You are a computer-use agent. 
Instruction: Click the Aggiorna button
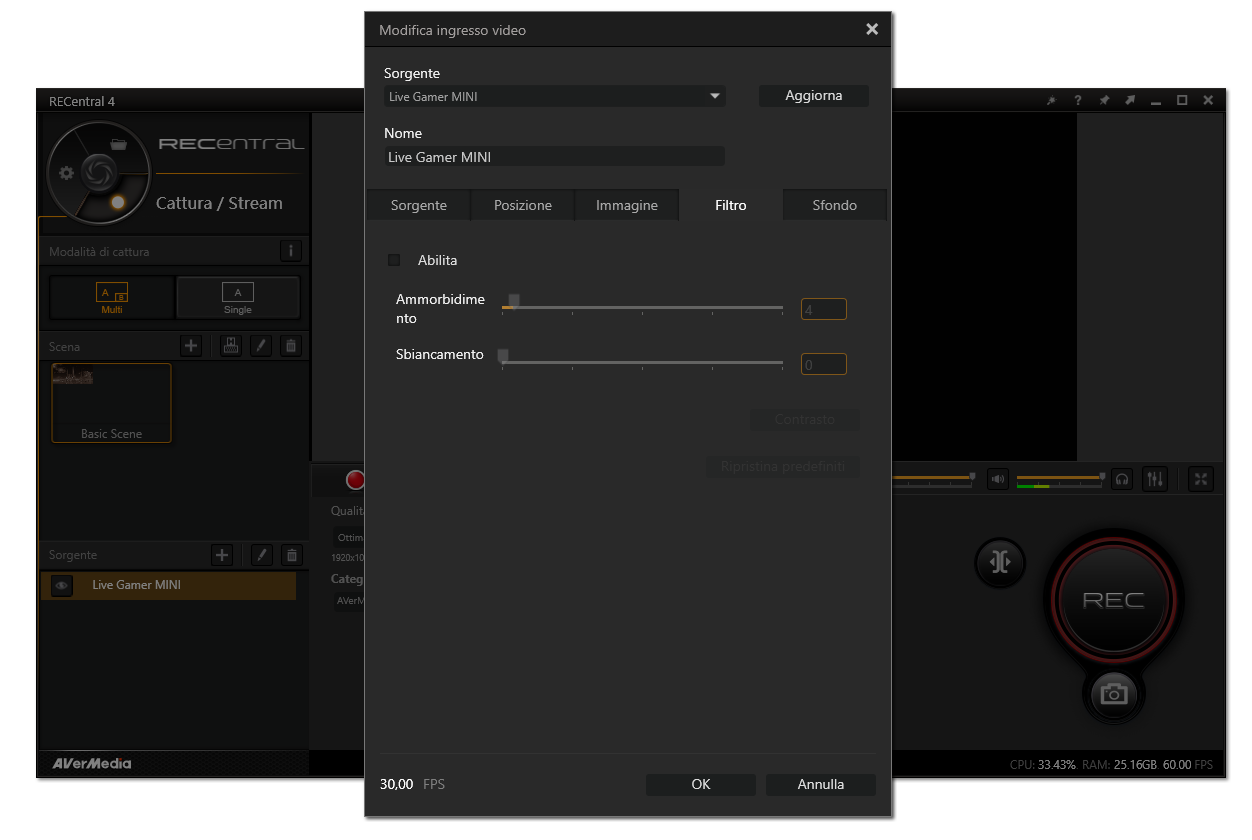pos(814,96)
